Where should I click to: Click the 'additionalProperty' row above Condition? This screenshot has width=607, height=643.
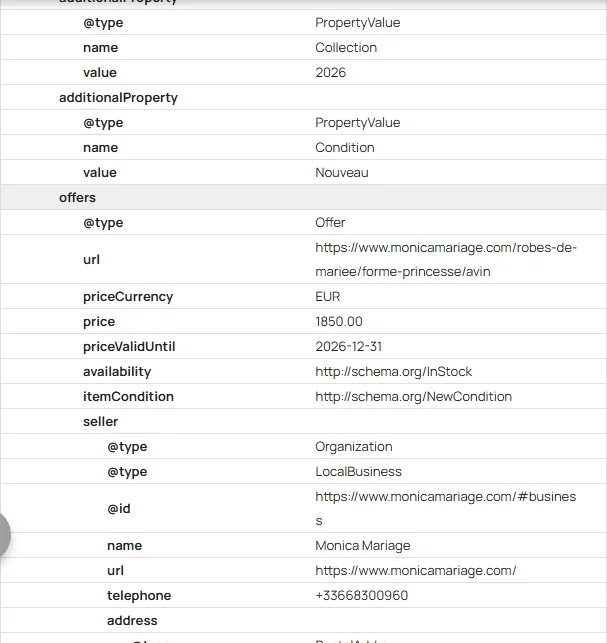point(304,98)
